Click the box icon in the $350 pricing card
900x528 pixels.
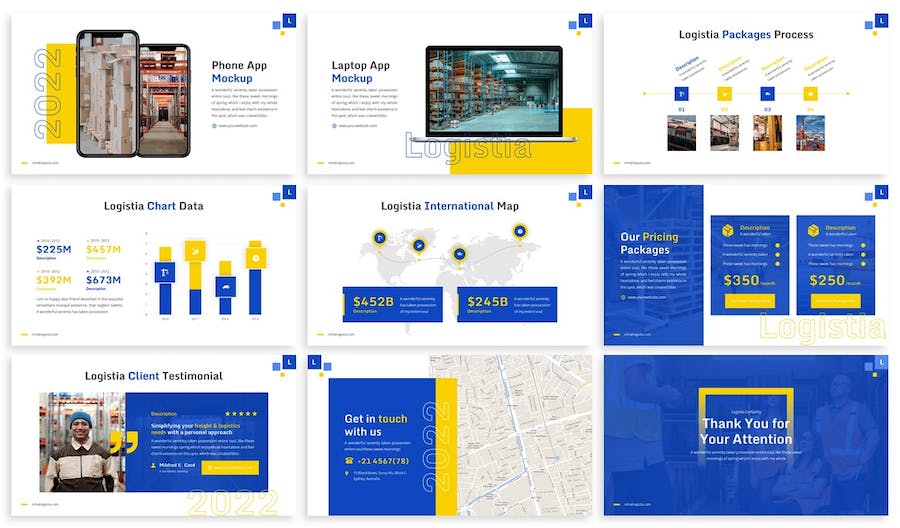click(728, 231)
